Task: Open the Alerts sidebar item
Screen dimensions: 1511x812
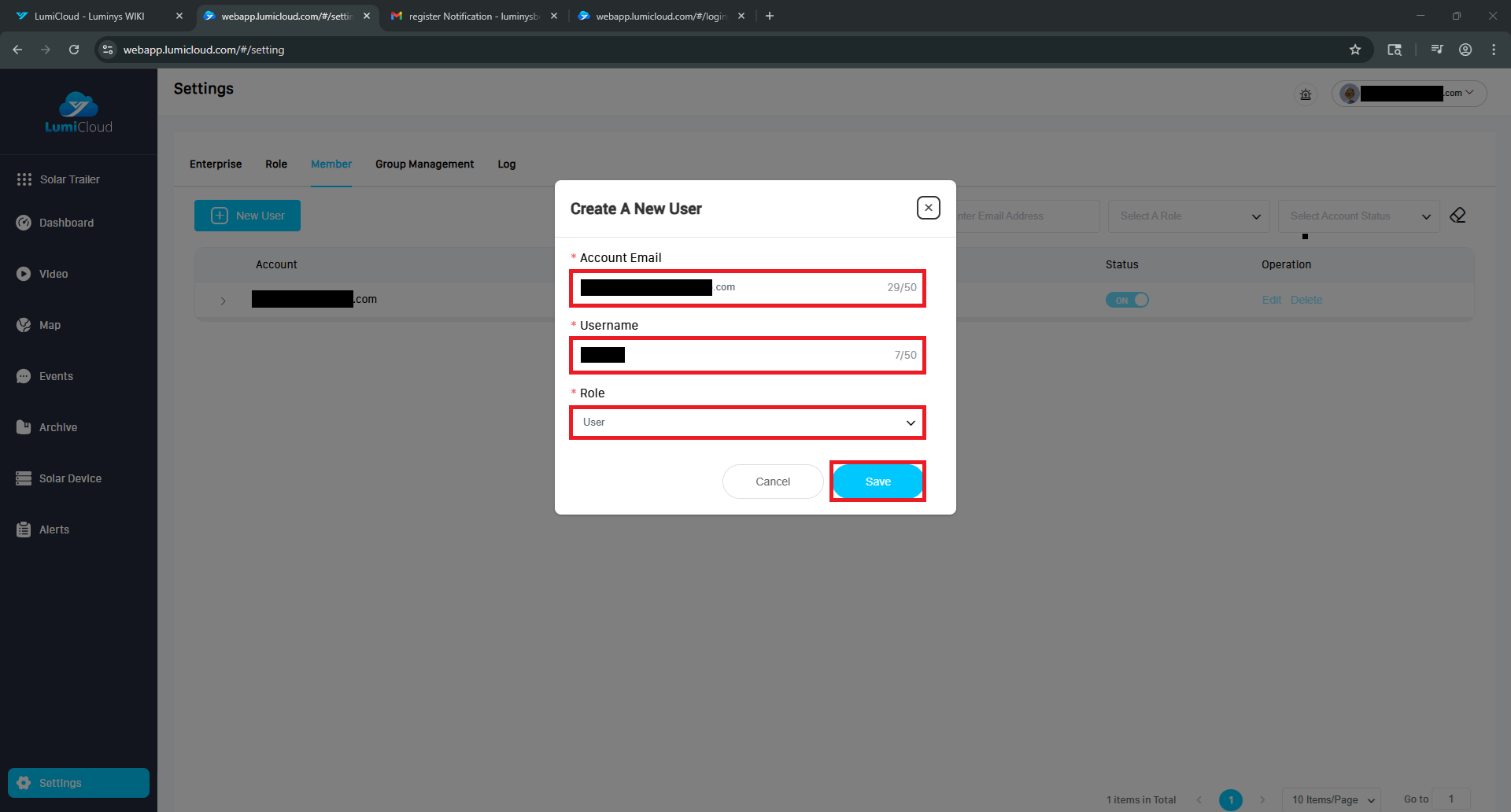Action: click(54, 530)
